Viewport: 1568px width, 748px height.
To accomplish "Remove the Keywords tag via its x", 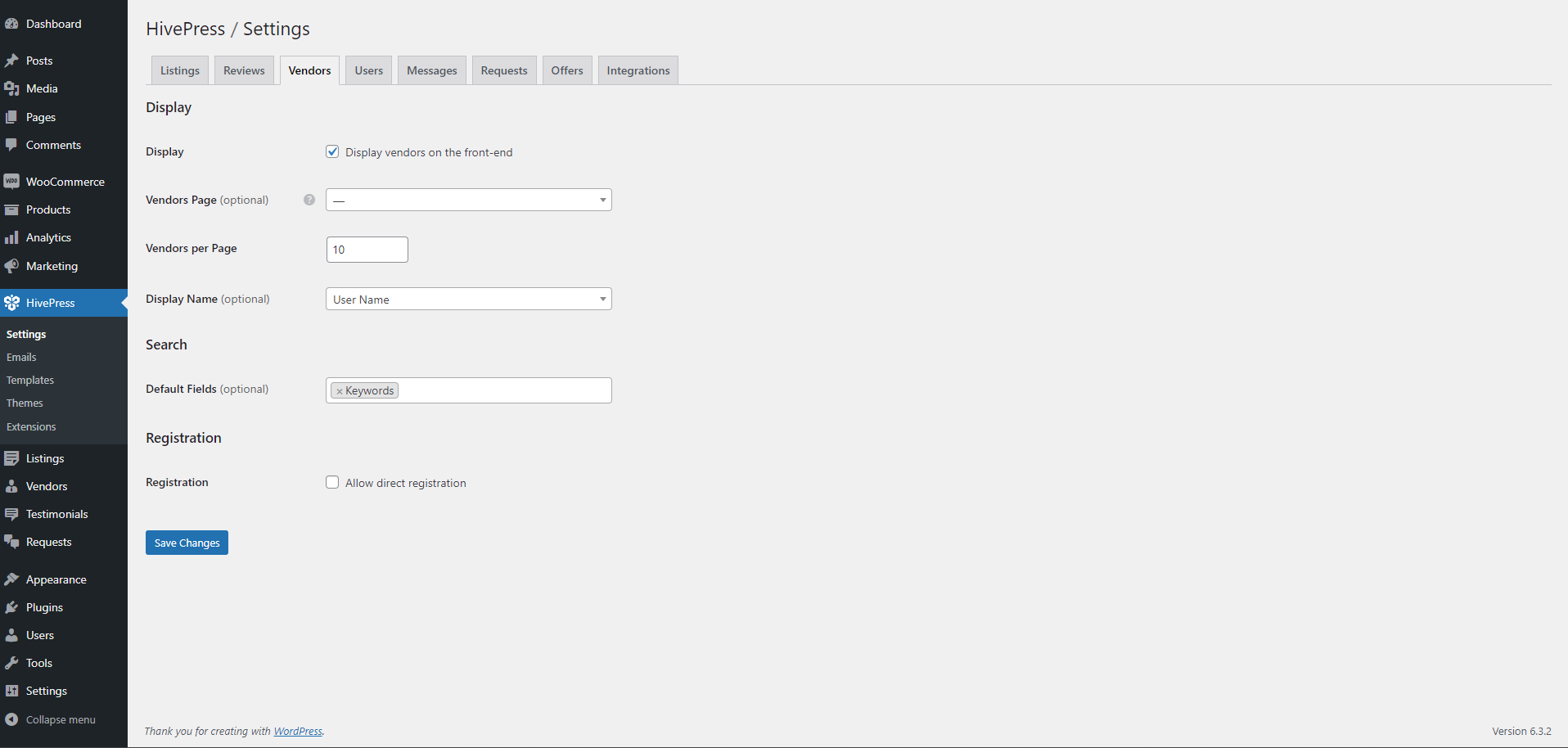I will click(x=339, y=391).
